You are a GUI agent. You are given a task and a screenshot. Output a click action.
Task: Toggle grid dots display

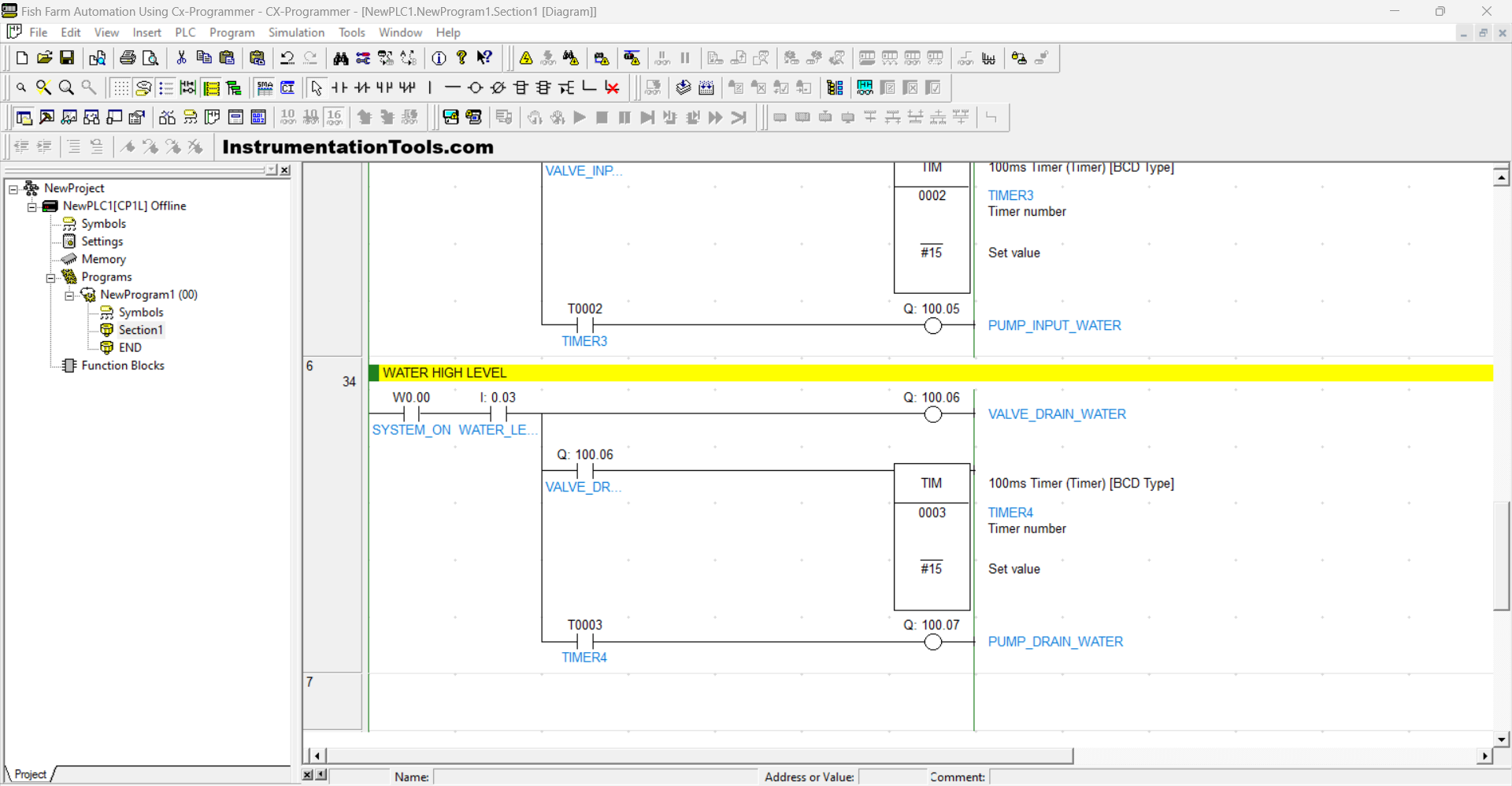(x=120, y=87)
